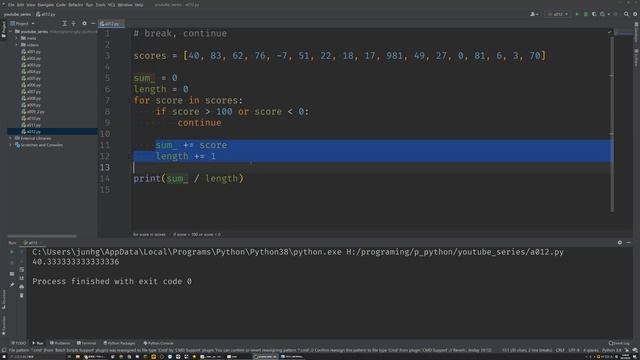Open the Navigate menu
The height and width of the screenshot is (360, 640).
(x=45, y=5)
